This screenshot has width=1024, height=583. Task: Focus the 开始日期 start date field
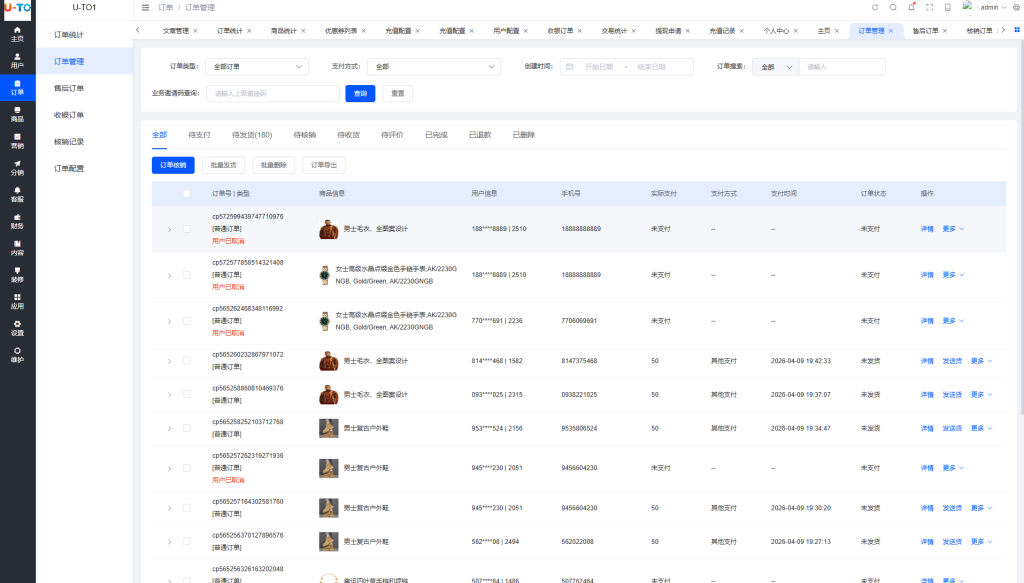coord(599,67)
